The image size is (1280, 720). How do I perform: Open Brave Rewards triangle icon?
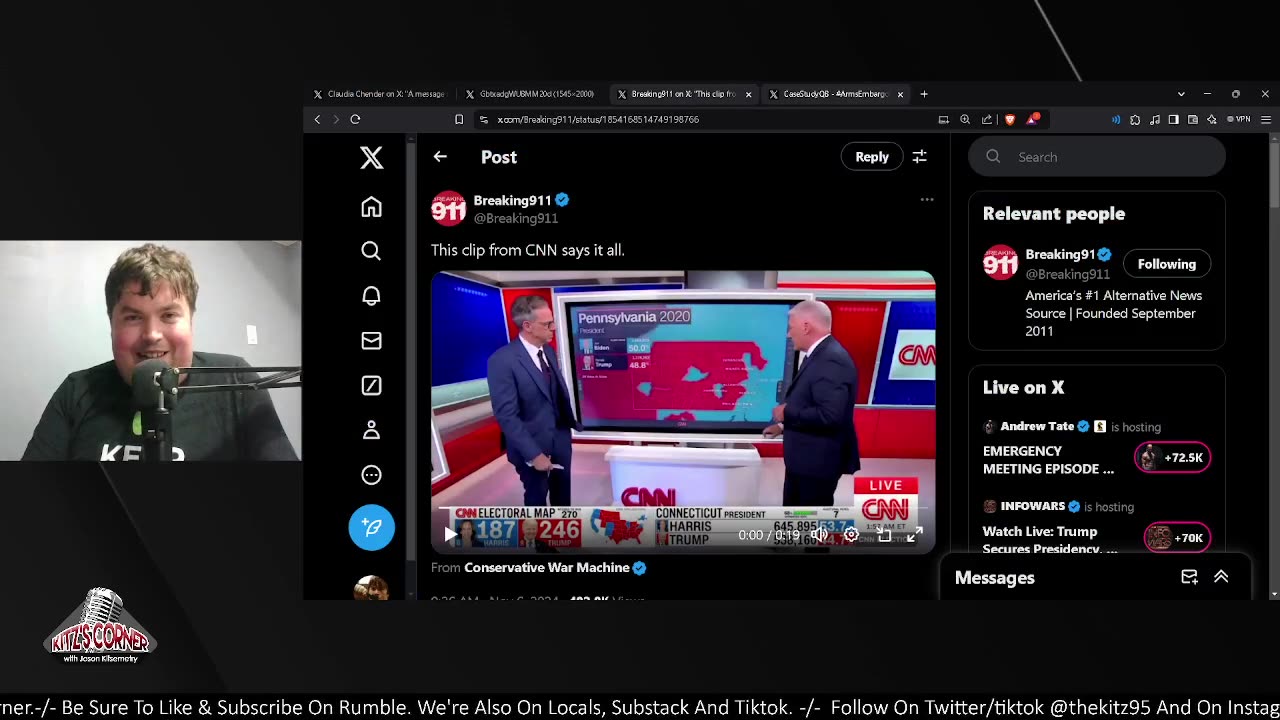point(1032,119)
